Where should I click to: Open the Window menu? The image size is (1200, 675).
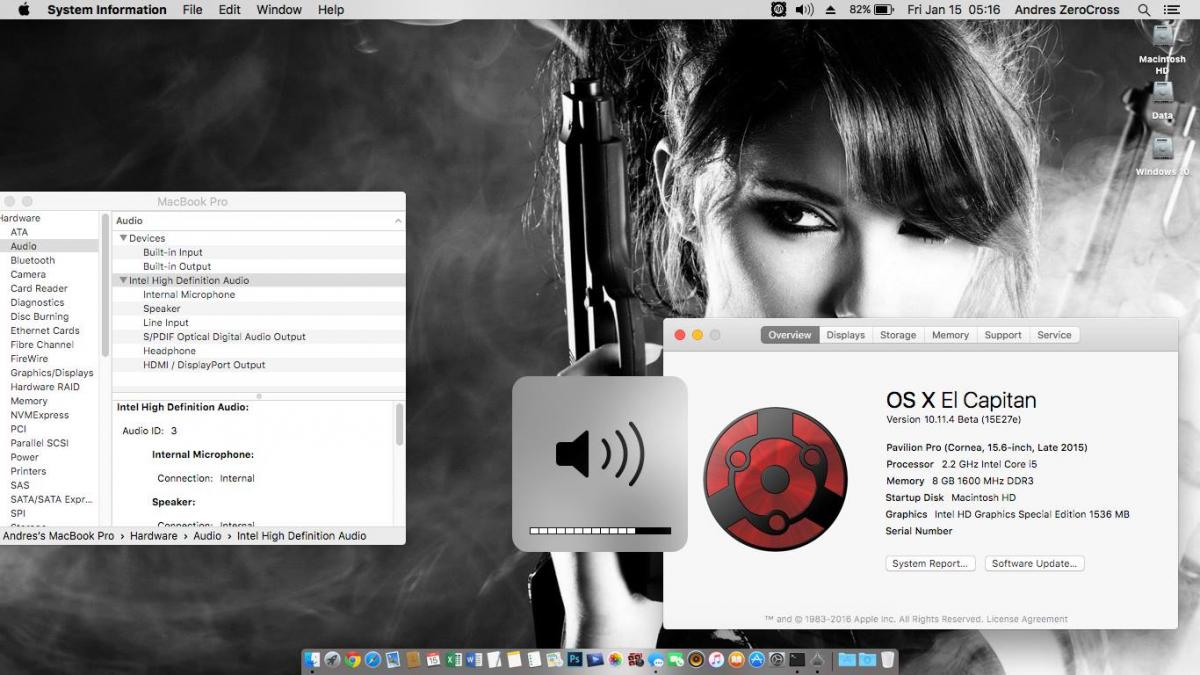(279, 9)
